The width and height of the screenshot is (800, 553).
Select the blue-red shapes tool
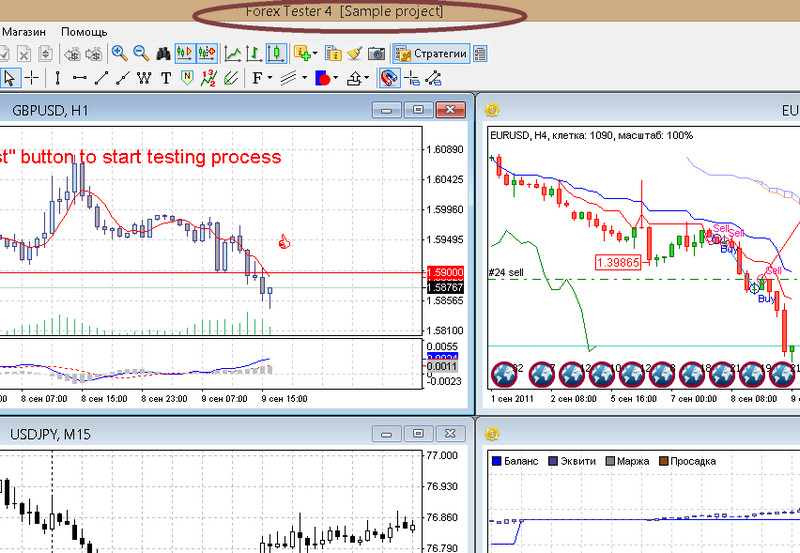pos(323,78)
